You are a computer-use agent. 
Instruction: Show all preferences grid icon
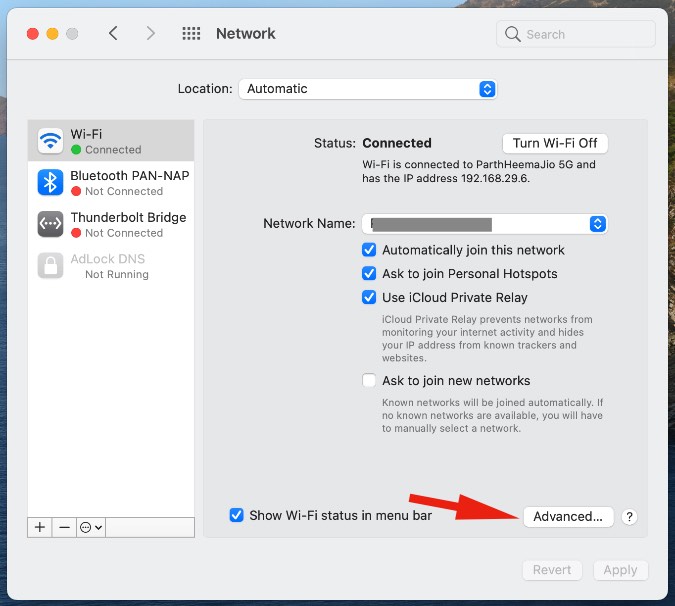(191, 34)
